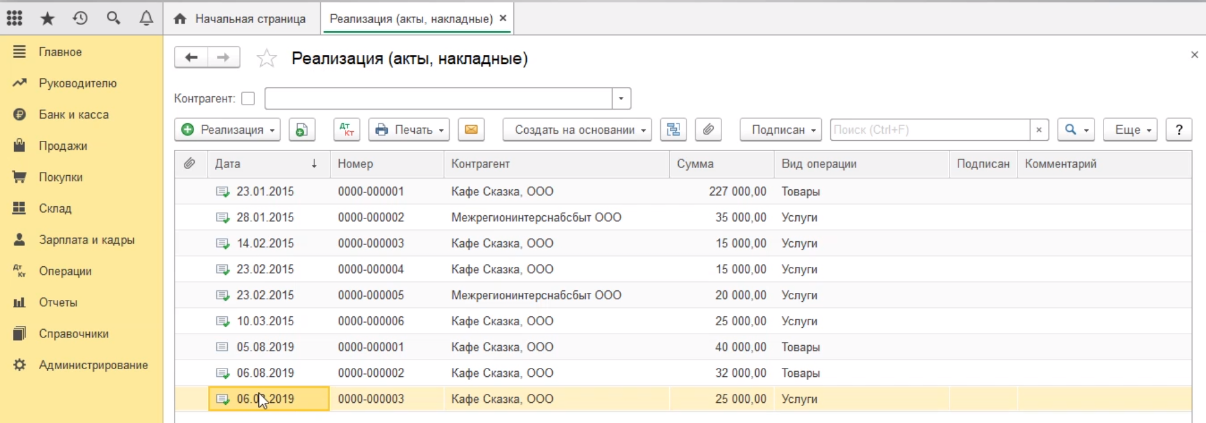Expand the Контрагент filter dropdown arrow
Image resolution: width=1206 pixels, height=423 pixels.
tap(622, 98)
